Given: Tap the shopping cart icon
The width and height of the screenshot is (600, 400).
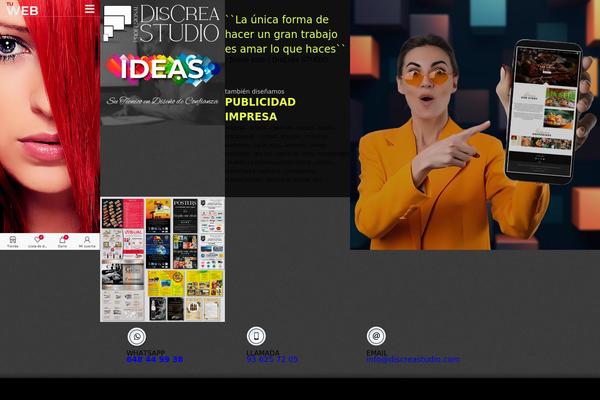Looking at the screenshot, I should [x=62, y=242].
